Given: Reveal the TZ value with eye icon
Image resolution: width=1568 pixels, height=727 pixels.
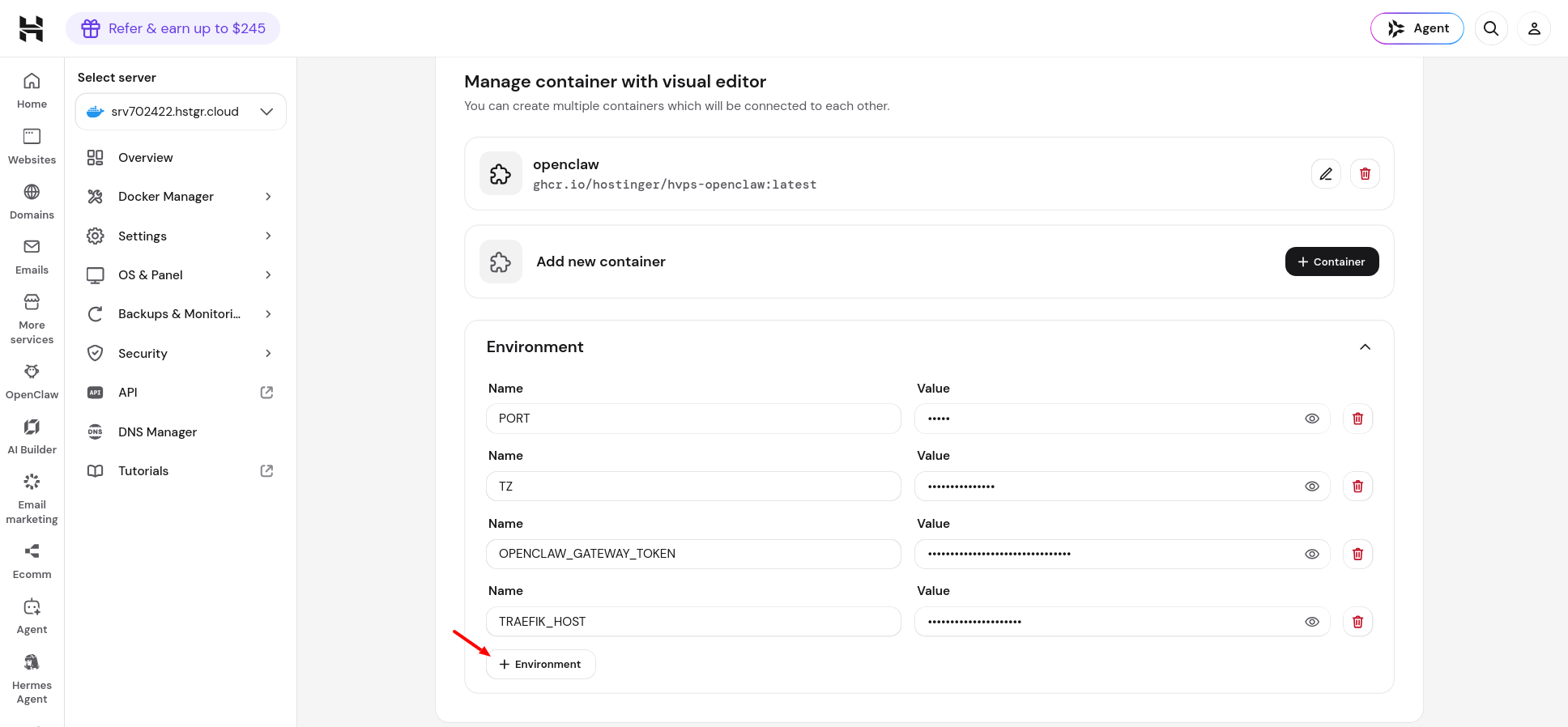Looking at the screenshot, I should pos(1312,486).
